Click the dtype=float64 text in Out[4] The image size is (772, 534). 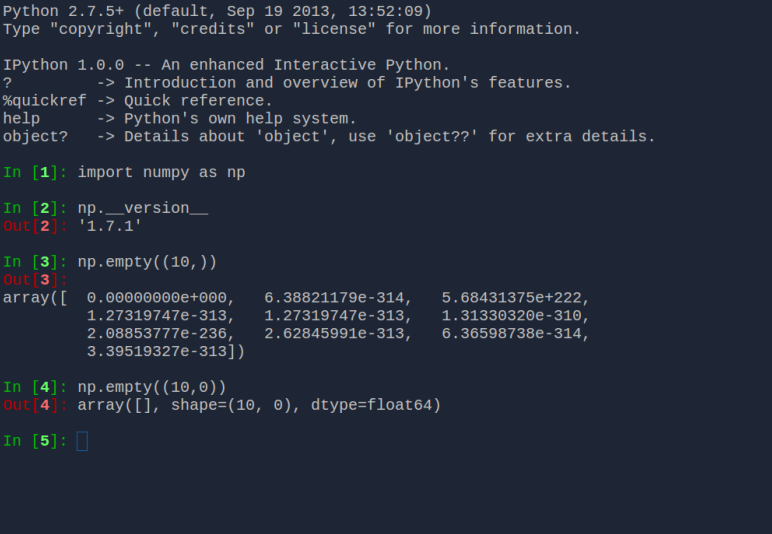point(376,406)
